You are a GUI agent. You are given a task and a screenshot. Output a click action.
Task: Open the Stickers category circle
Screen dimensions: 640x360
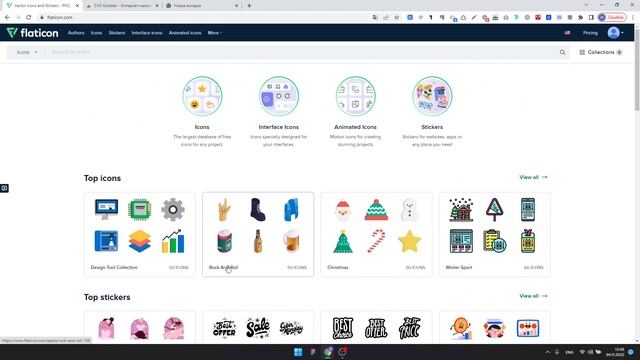coord(432,96)
